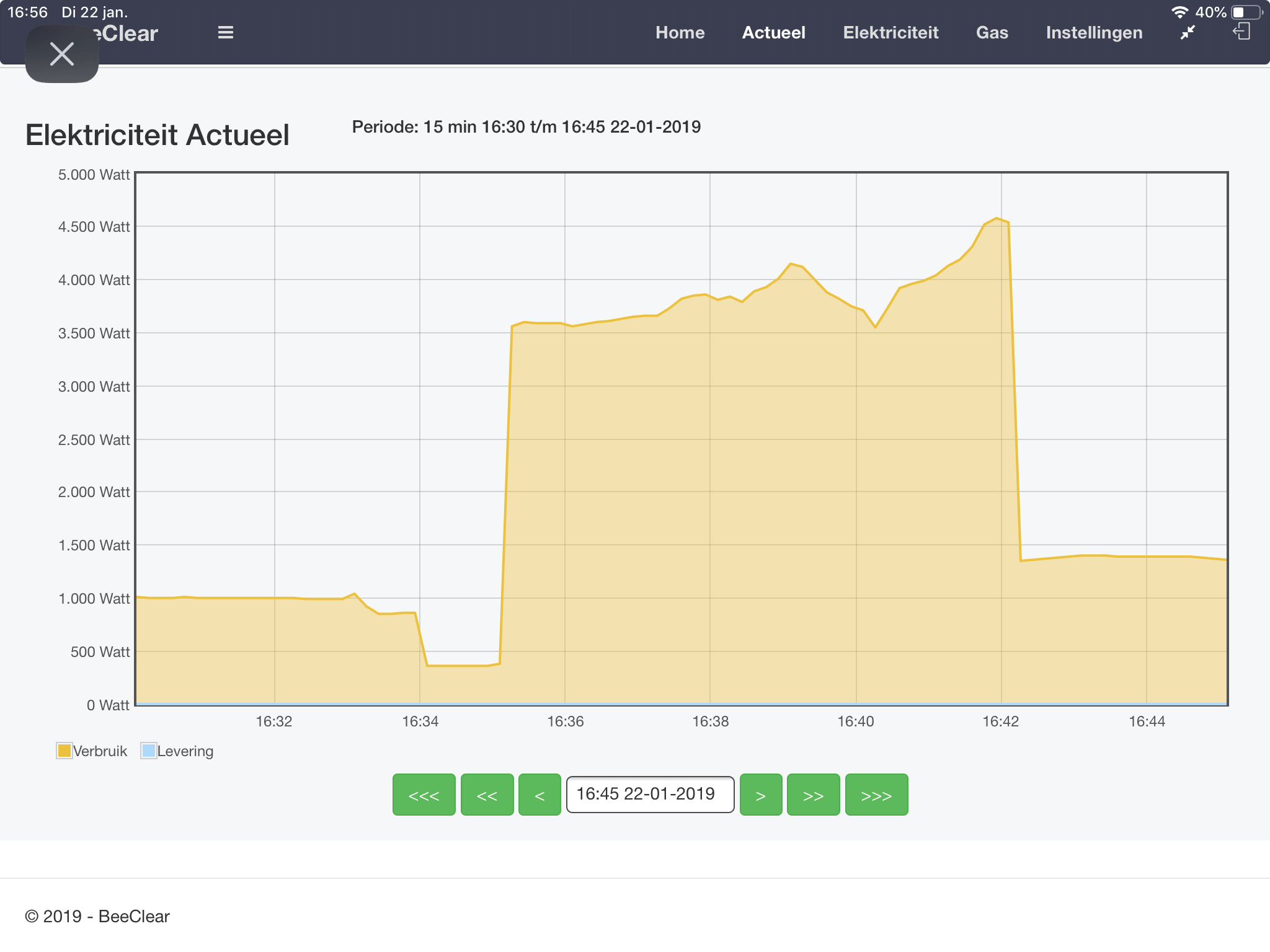Select the Actueel tab
1270x952 pixels.
coord(773,32)
